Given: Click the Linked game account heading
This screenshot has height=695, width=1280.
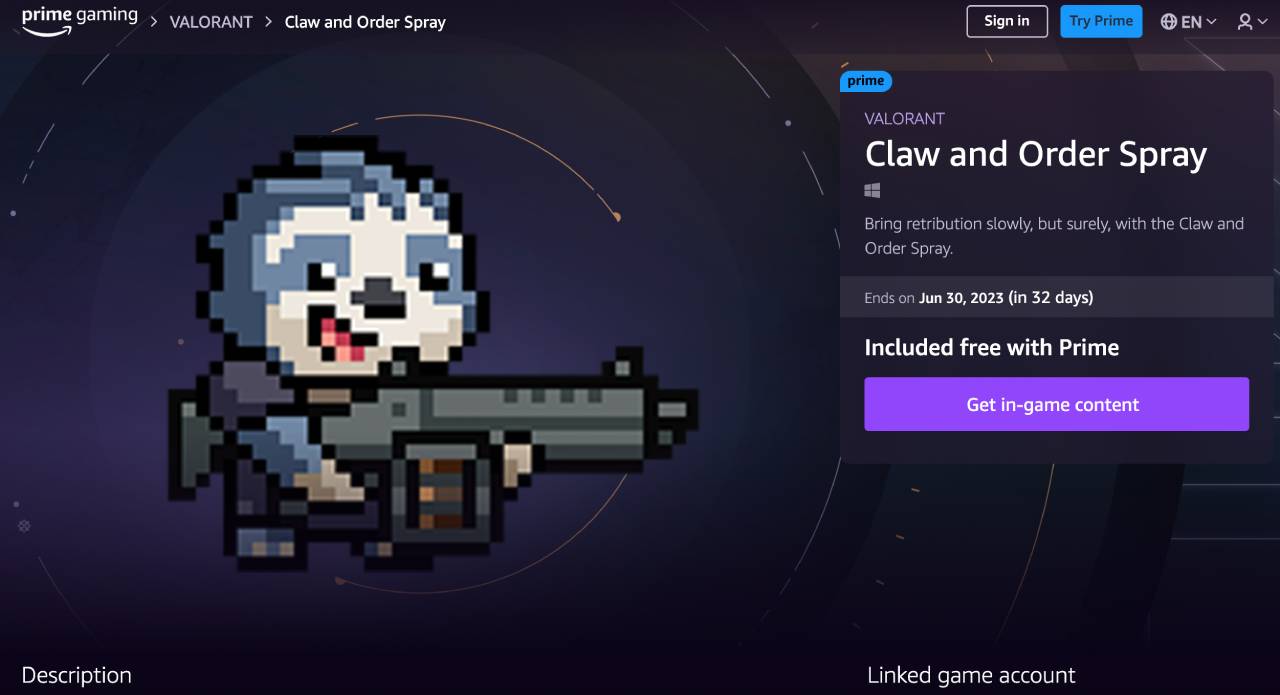Looking at the screenshot, I should [971, 675].
